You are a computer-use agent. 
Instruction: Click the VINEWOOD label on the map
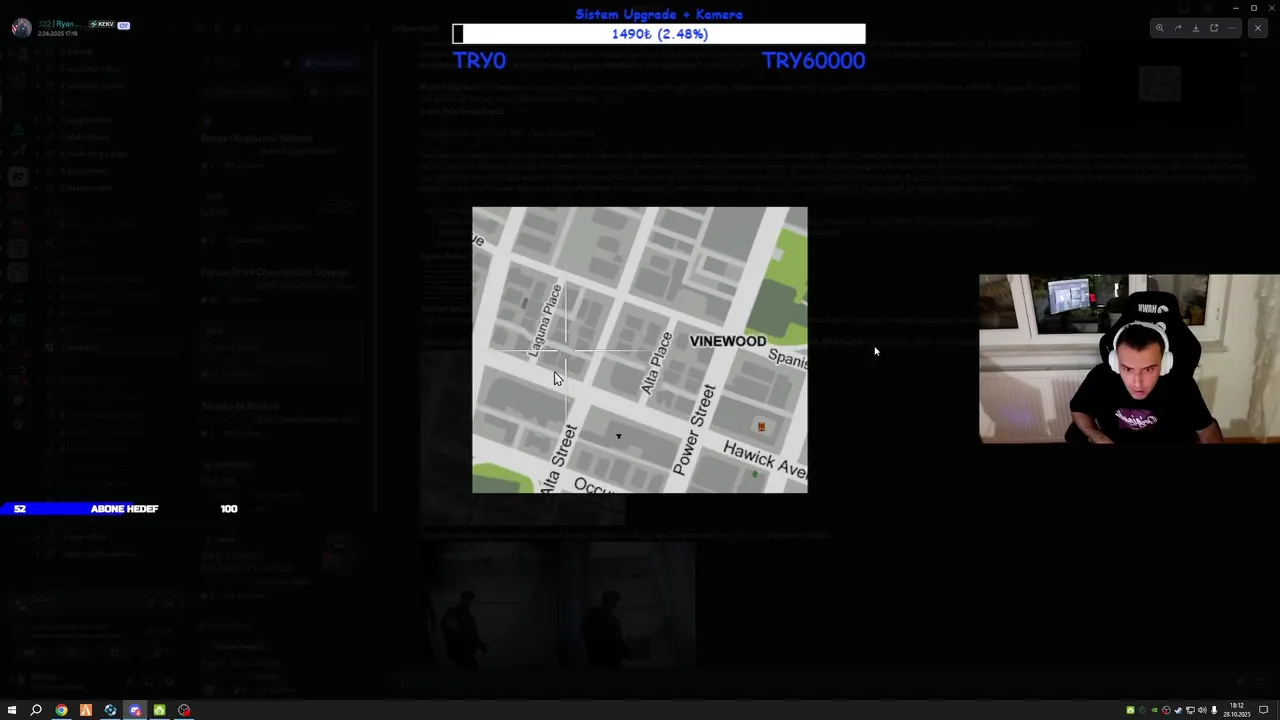tap(728, 341)
